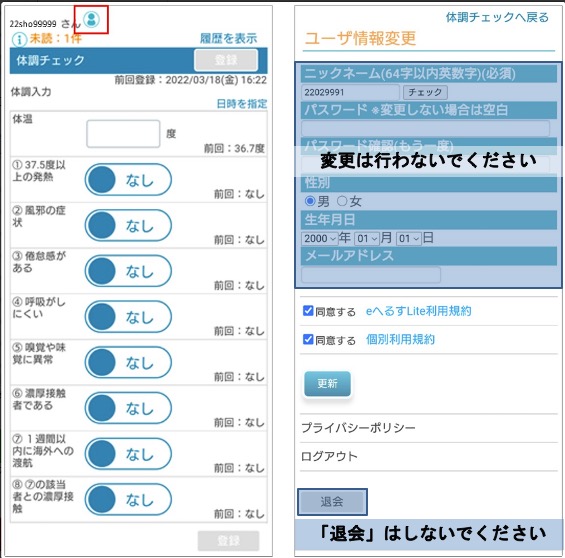The height and width of the screenshot is (558, 565).
Task: Open the 履歴を表示 link
Action: tap(228, 38)
